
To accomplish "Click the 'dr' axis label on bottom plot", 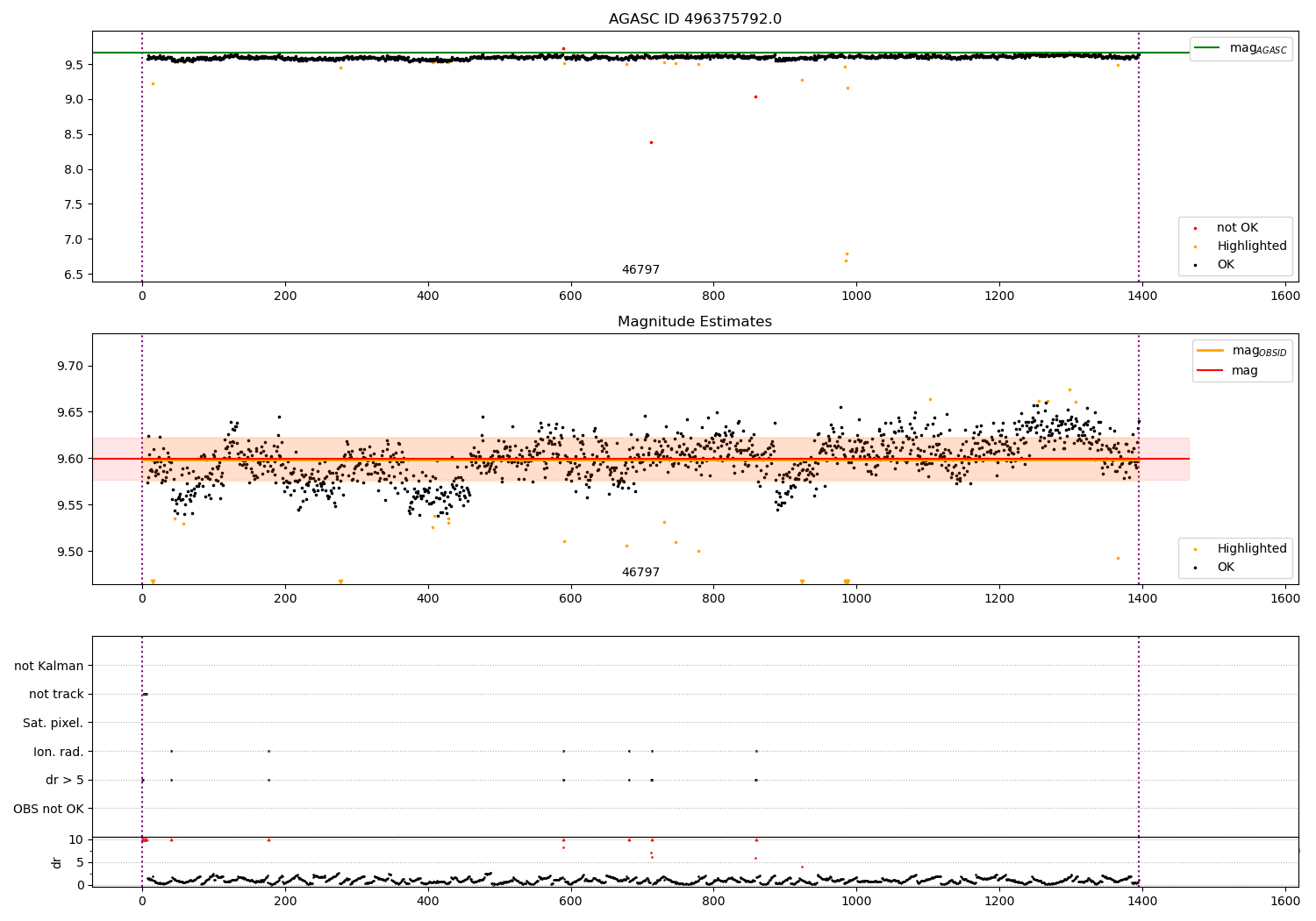I will click(x=57, y=862).
